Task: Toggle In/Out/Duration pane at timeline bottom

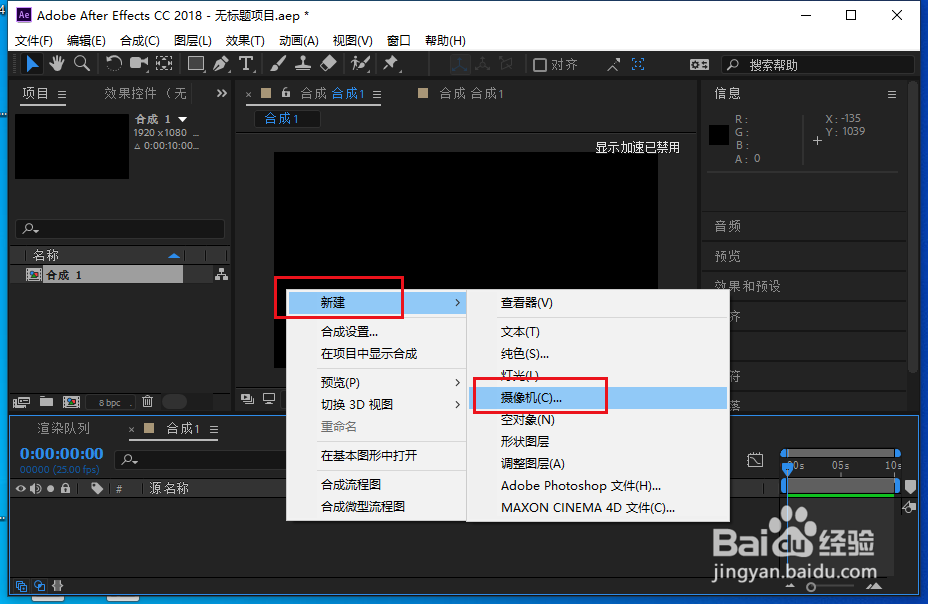Action: click(57, 586)
